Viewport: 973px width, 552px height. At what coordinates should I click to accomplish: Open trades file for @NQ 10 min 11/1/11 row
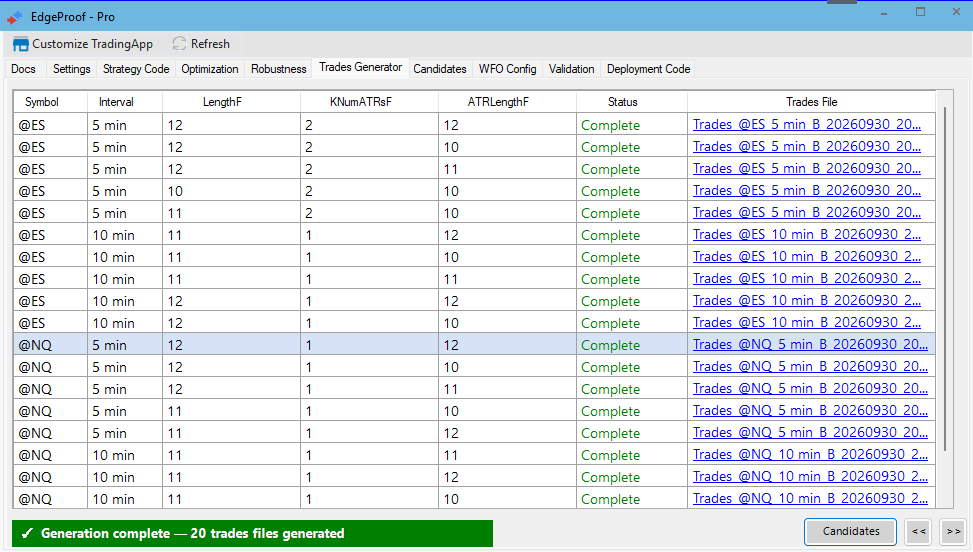(810, 455)
